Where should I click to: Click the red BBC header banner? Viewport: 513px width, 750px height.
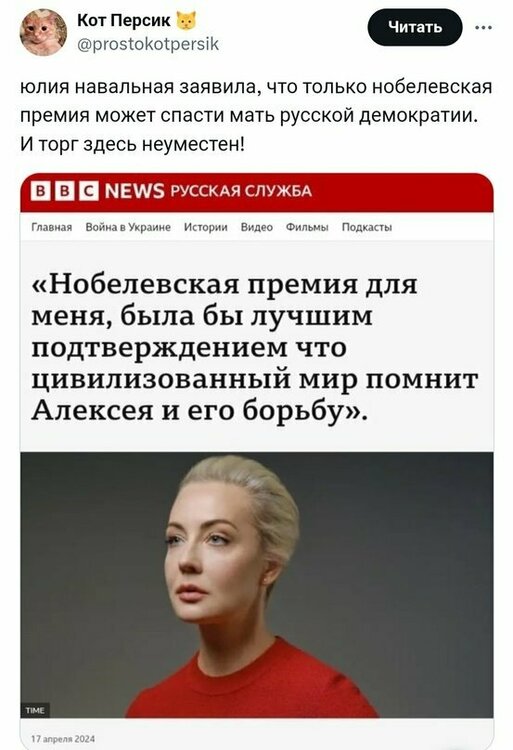click(257, 192)
